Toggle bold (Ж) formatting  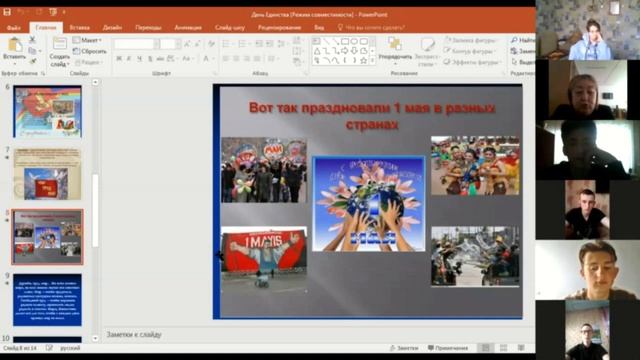point(119,59)
